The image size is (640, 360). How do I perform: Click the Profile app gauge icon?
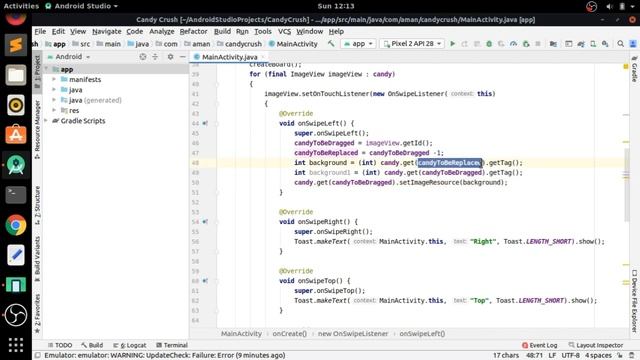click(x=513, y=44)
